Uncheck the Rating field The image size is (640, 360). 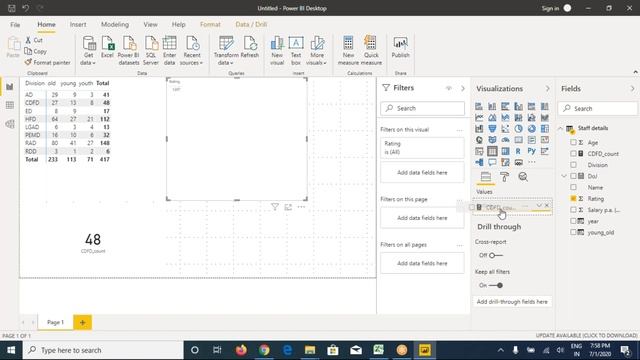click(x=573, y=198)
